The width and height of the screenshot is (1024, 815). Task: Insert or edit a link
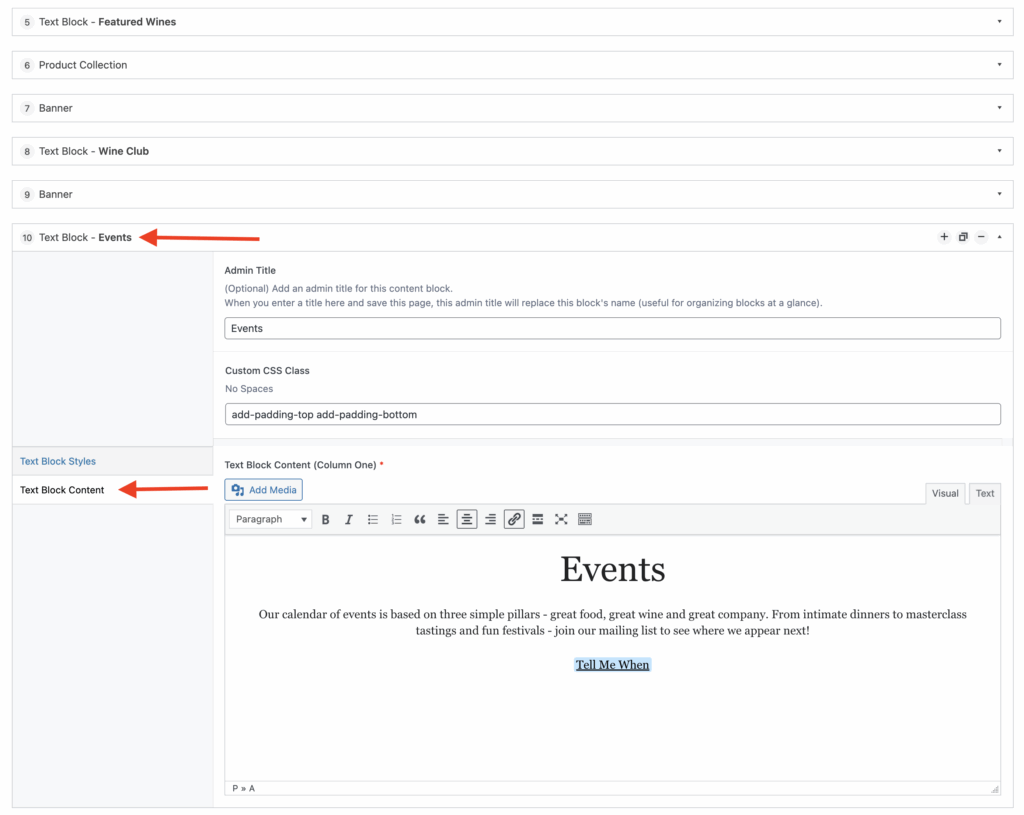point(513,518)
